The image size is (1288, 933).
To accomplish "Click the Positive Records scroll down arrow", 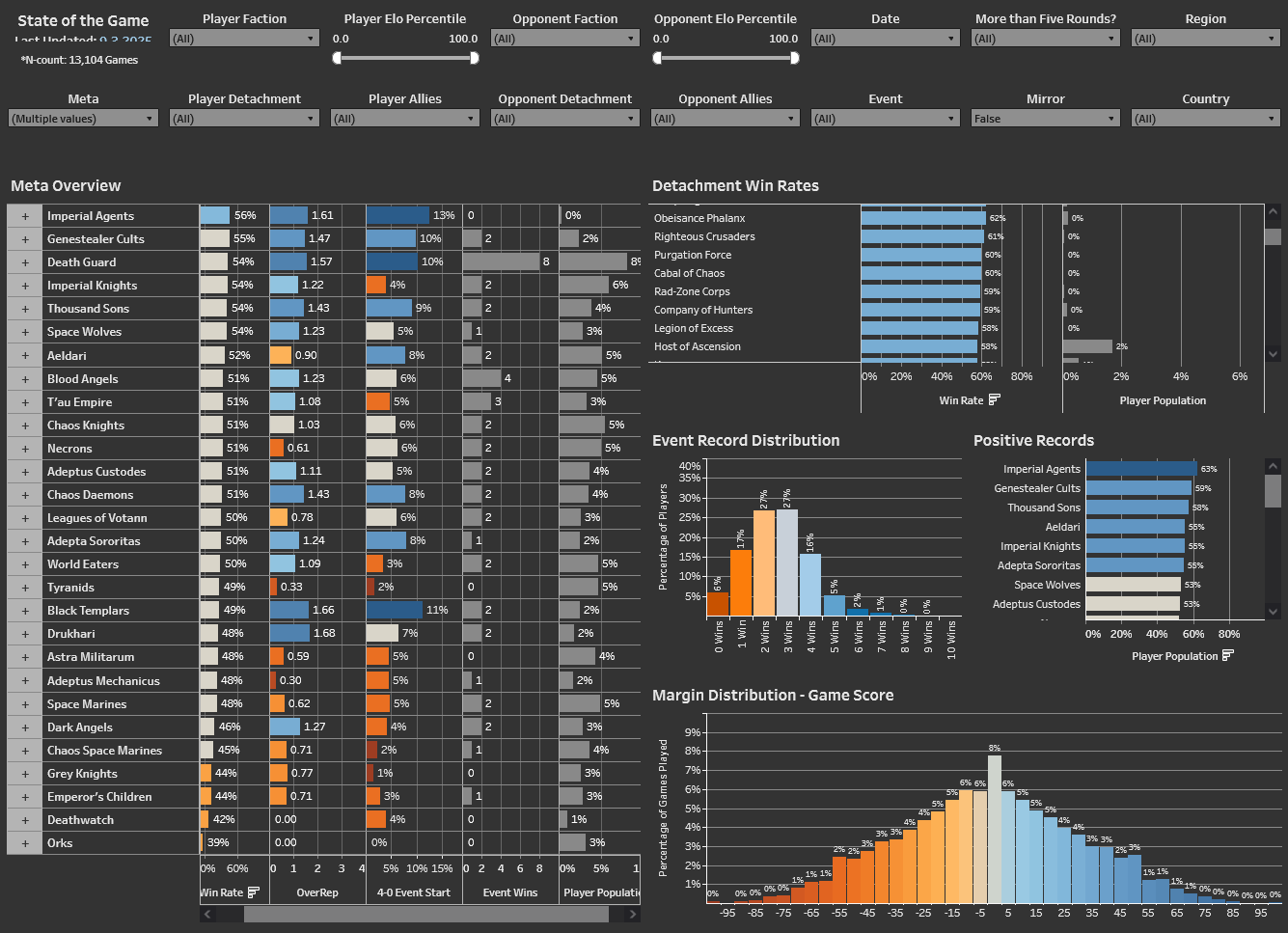I will tap(1273, 611).
